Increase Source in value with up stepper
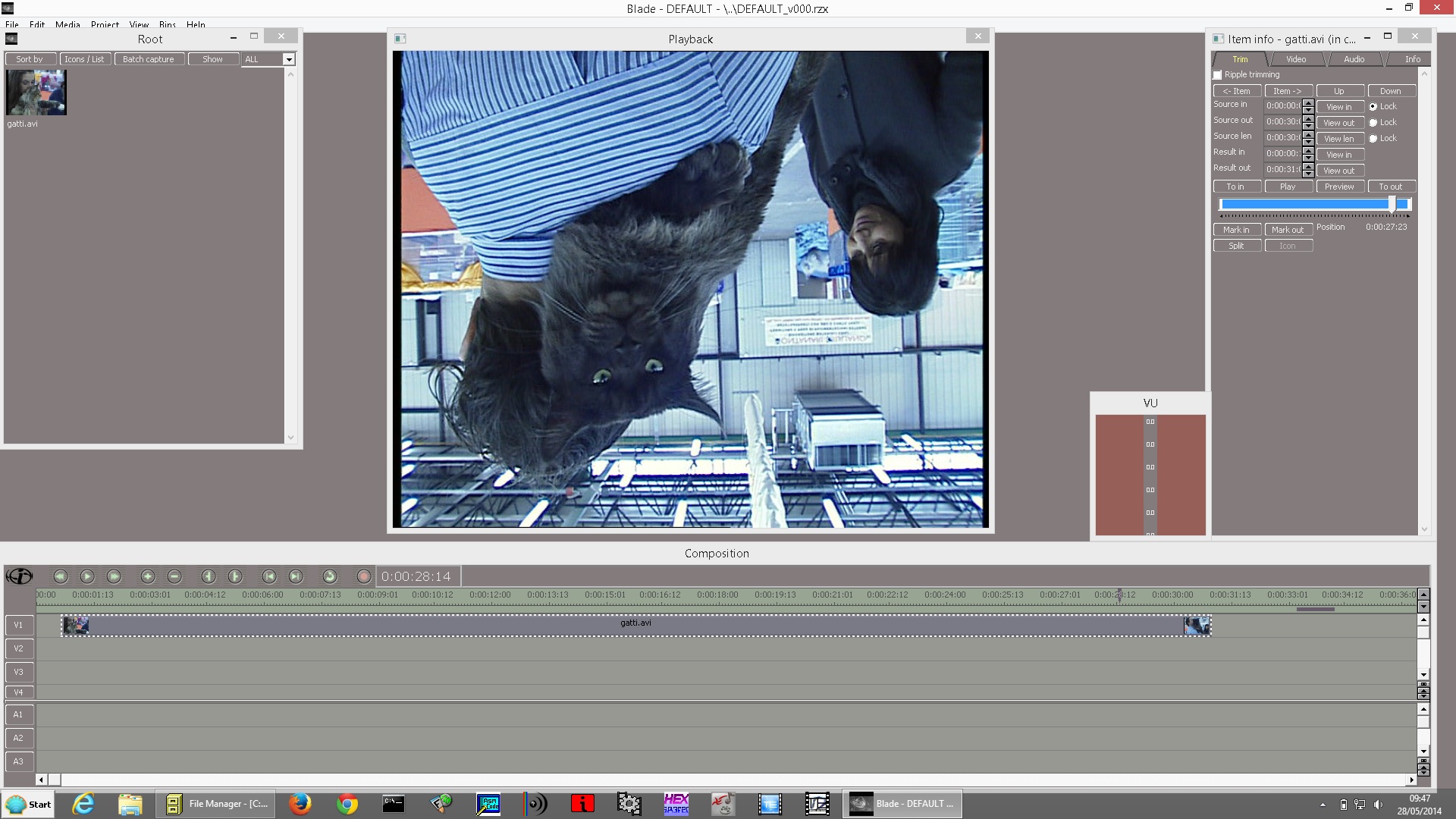The width and height of the screenshot is (1456, 819). point(1308,103)
